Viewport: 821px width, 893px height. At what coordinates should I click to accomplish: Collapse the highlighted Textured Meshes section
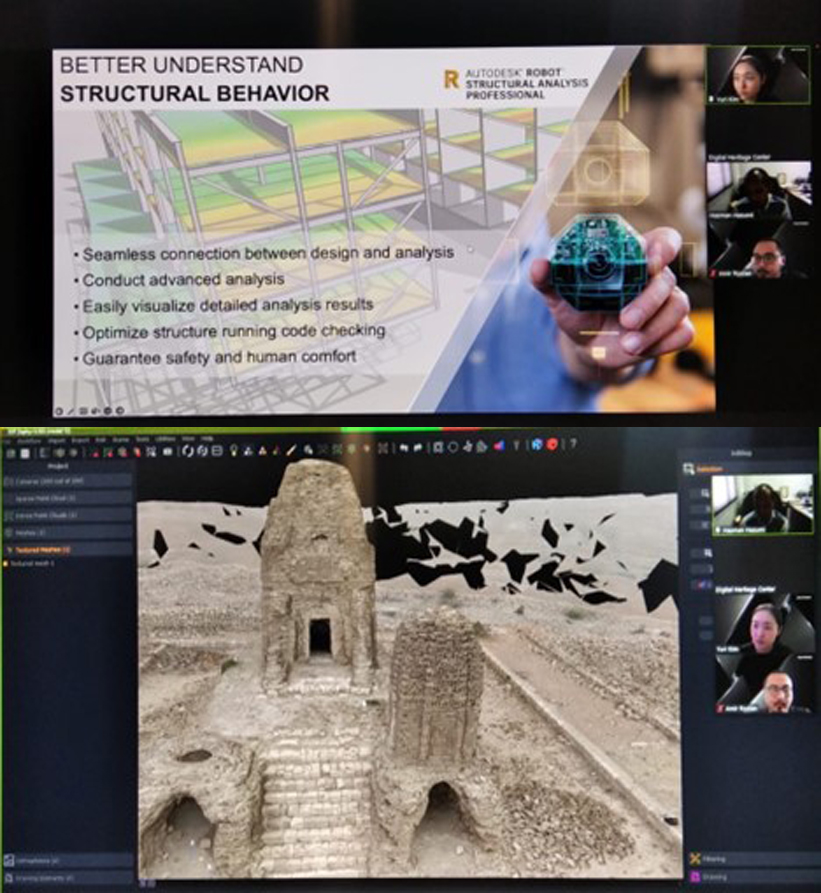coord(67,550)
